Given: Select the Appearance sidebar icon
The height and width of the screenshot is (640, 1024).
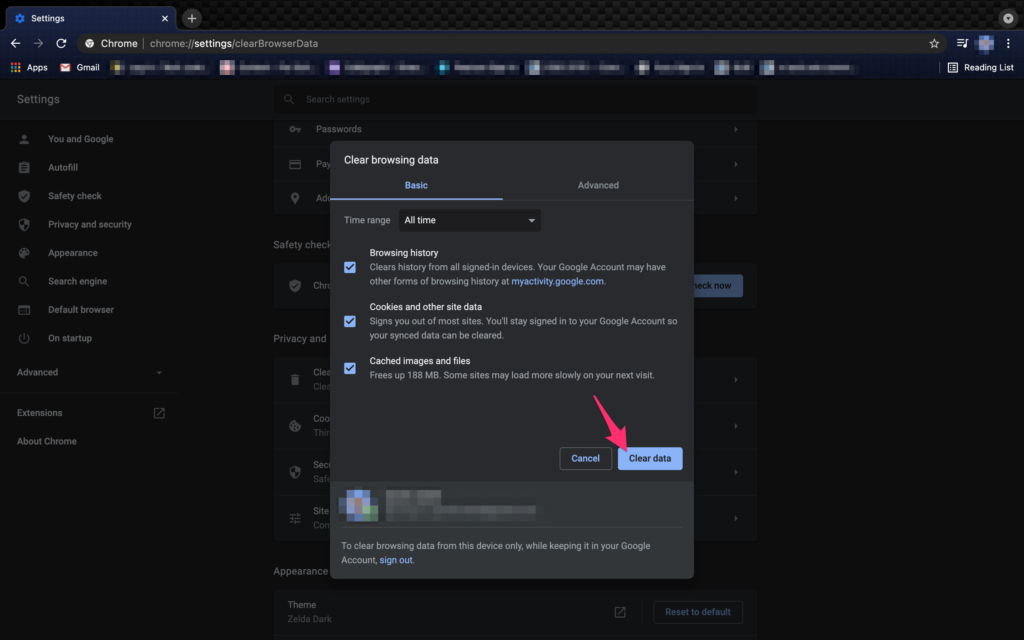Looking at the screenshot, I should (x=22, y=252).
